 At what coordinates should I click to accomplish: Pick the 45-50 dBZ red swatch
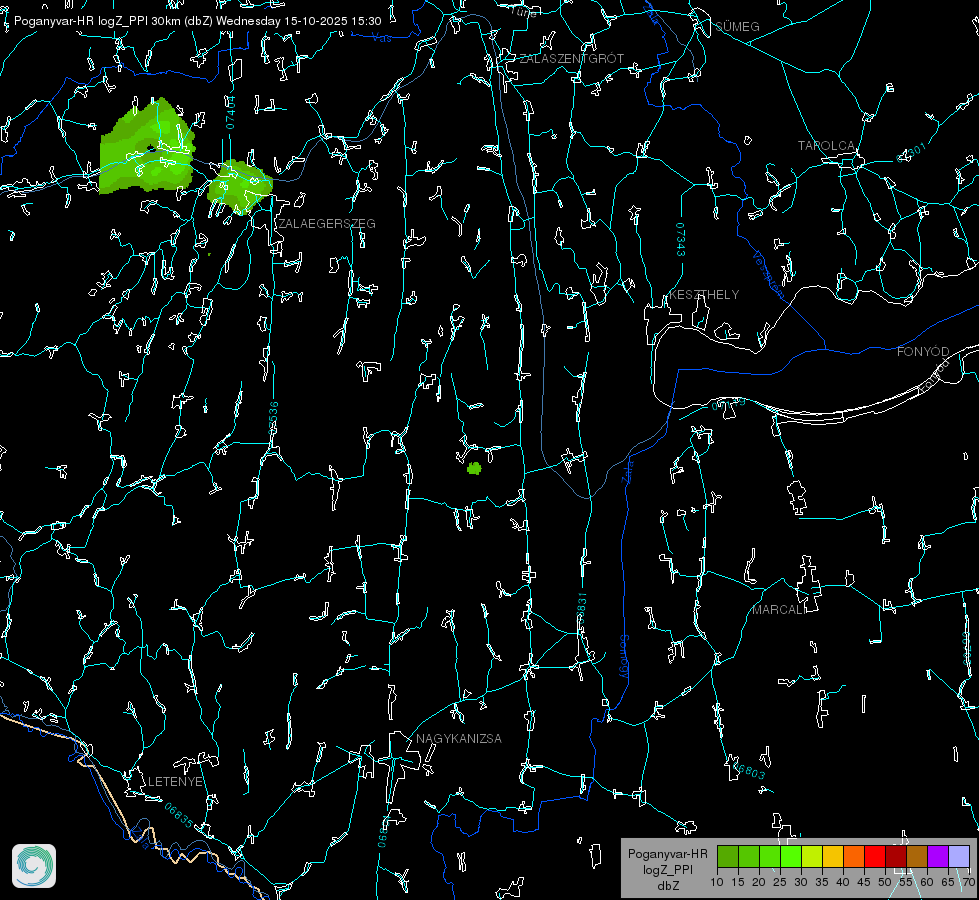[x=875, y=856]
